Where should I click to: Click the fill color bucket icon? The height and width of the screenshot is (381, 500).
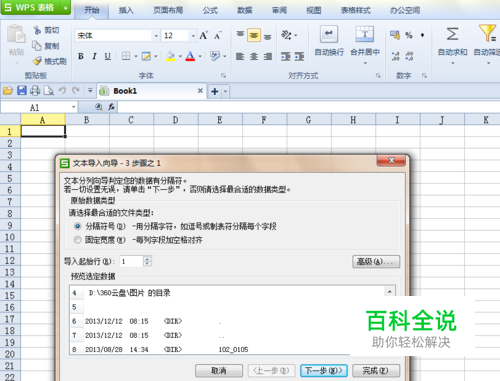(170, 56)
